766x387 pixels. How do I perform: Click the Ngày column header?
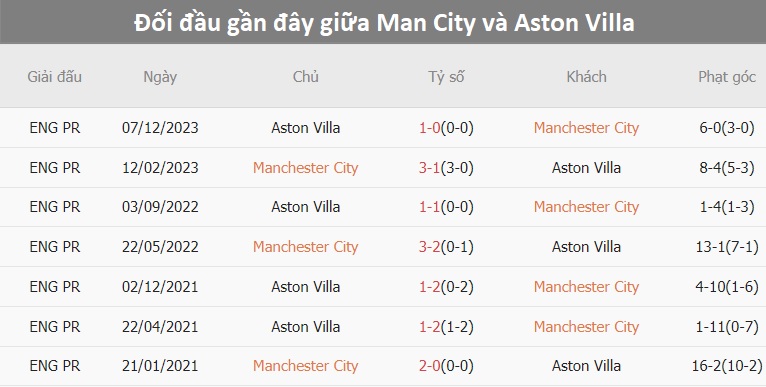pos(160,77)
